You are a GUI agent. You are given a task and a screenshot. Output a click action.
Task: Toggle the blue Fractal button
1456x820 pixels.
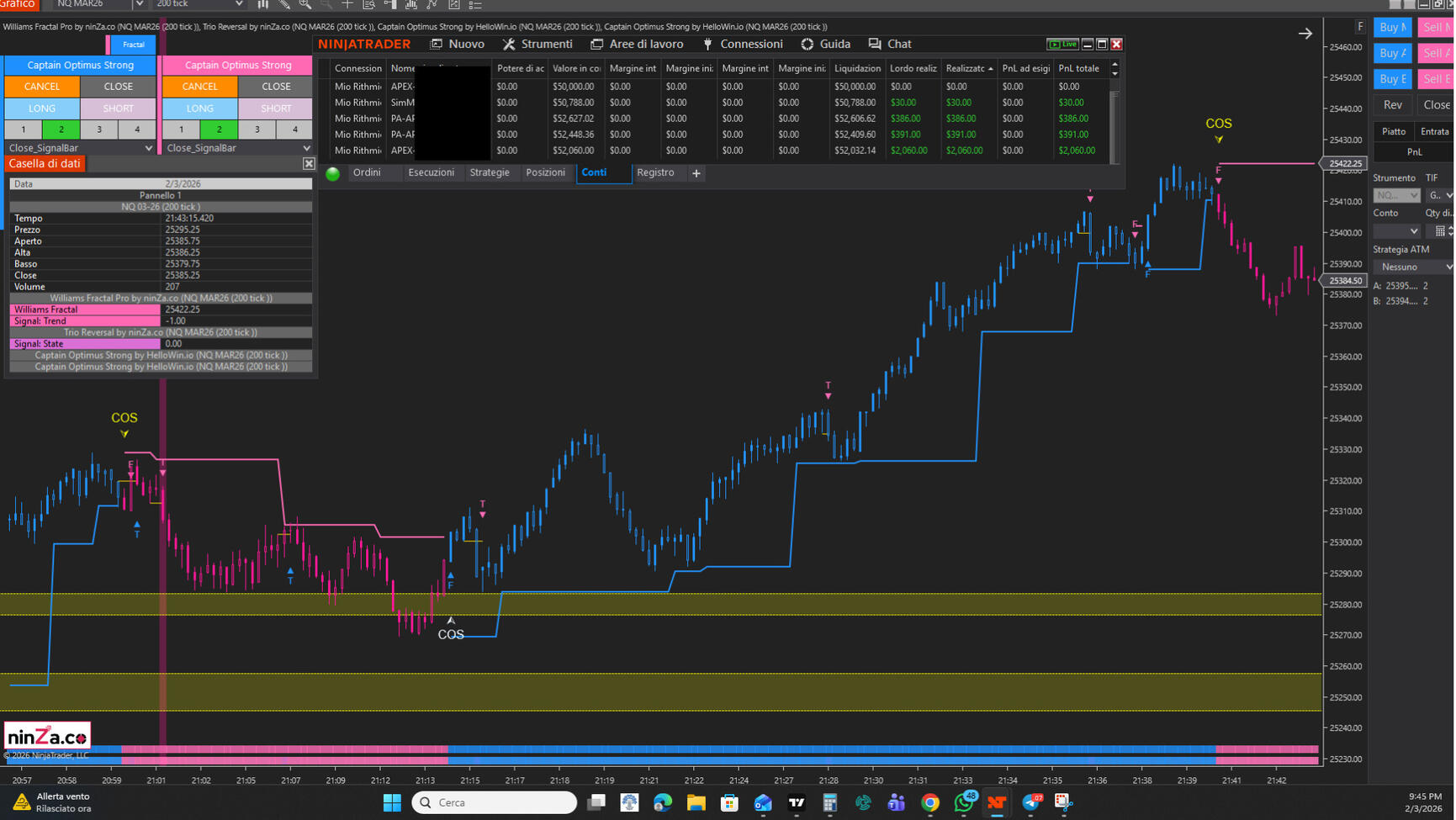coord(133,45)
